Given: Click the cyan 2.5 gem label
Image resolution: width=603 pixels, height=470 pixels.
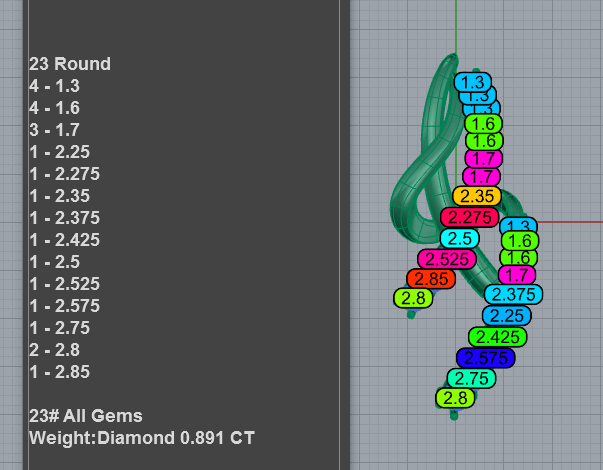Looking at the screenshot, I should [460, 238].
